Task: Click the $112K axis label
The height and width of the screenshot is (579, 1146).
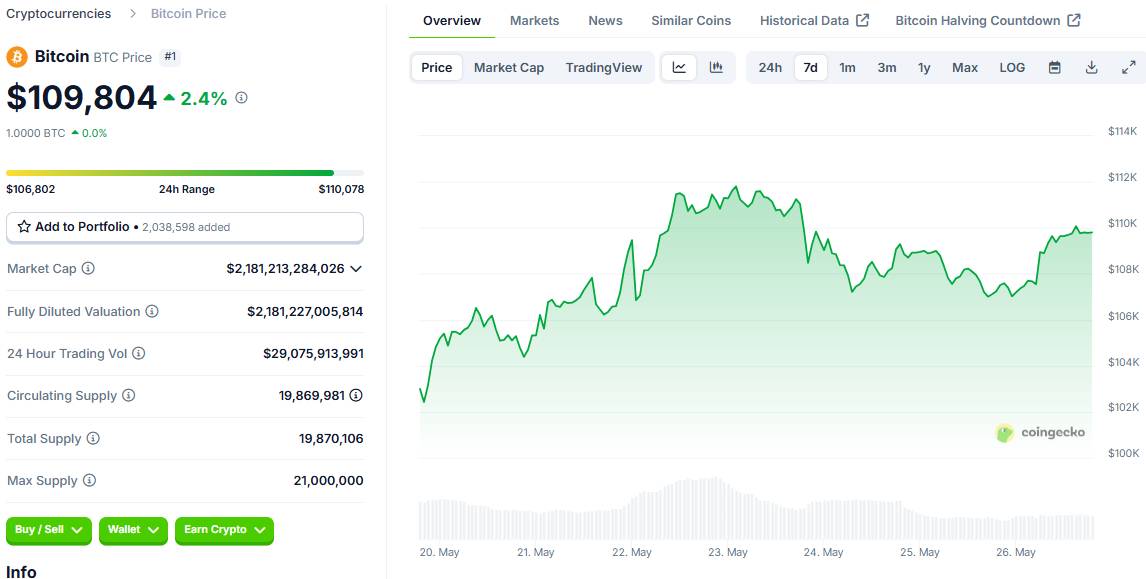Action: tap(1123, 178)
